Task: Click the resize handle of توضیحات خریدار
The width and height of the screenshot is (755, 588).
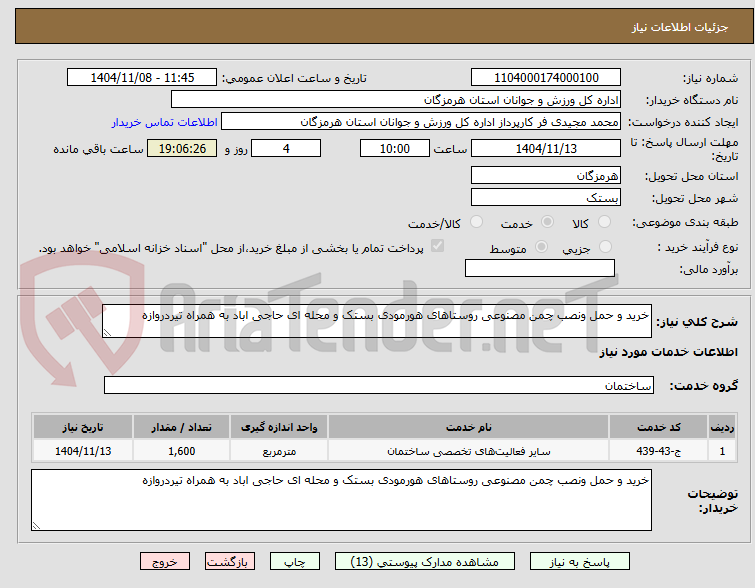Action: (36, 526)
